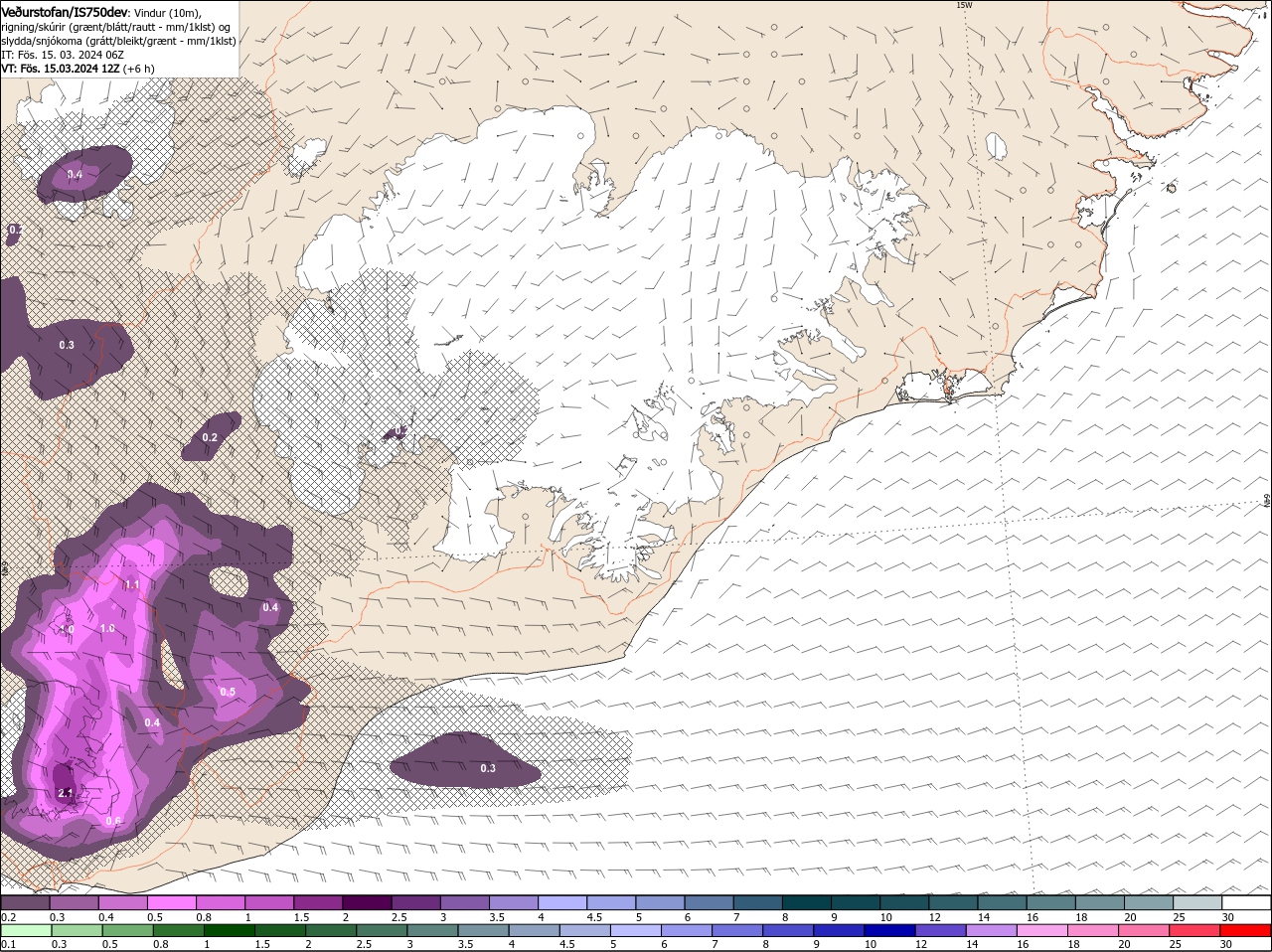Click the darkest purple 2–2.5 swatch in the top legend

367,902
